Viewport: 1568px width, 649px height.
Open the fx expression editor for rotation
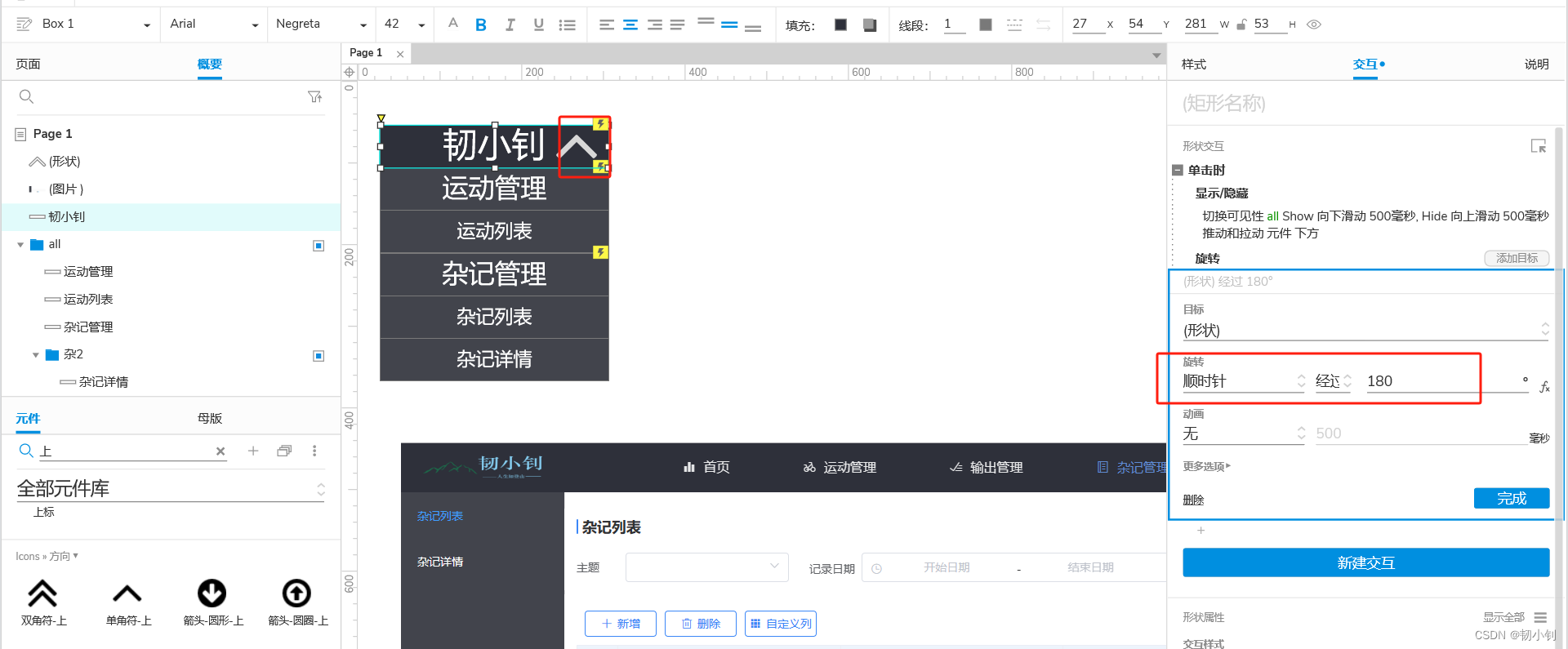pos(1544,387)
